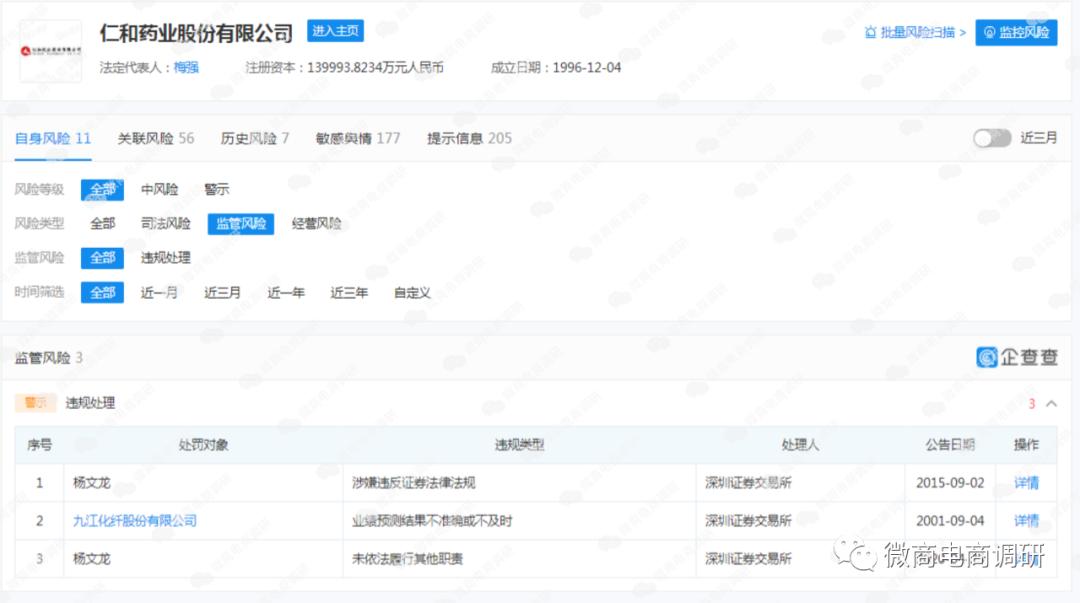The width and height of the screenshot is (1080, 603).
Task: Open 详情 for the 2015-09-02 record
Action: pos(1026,482)
